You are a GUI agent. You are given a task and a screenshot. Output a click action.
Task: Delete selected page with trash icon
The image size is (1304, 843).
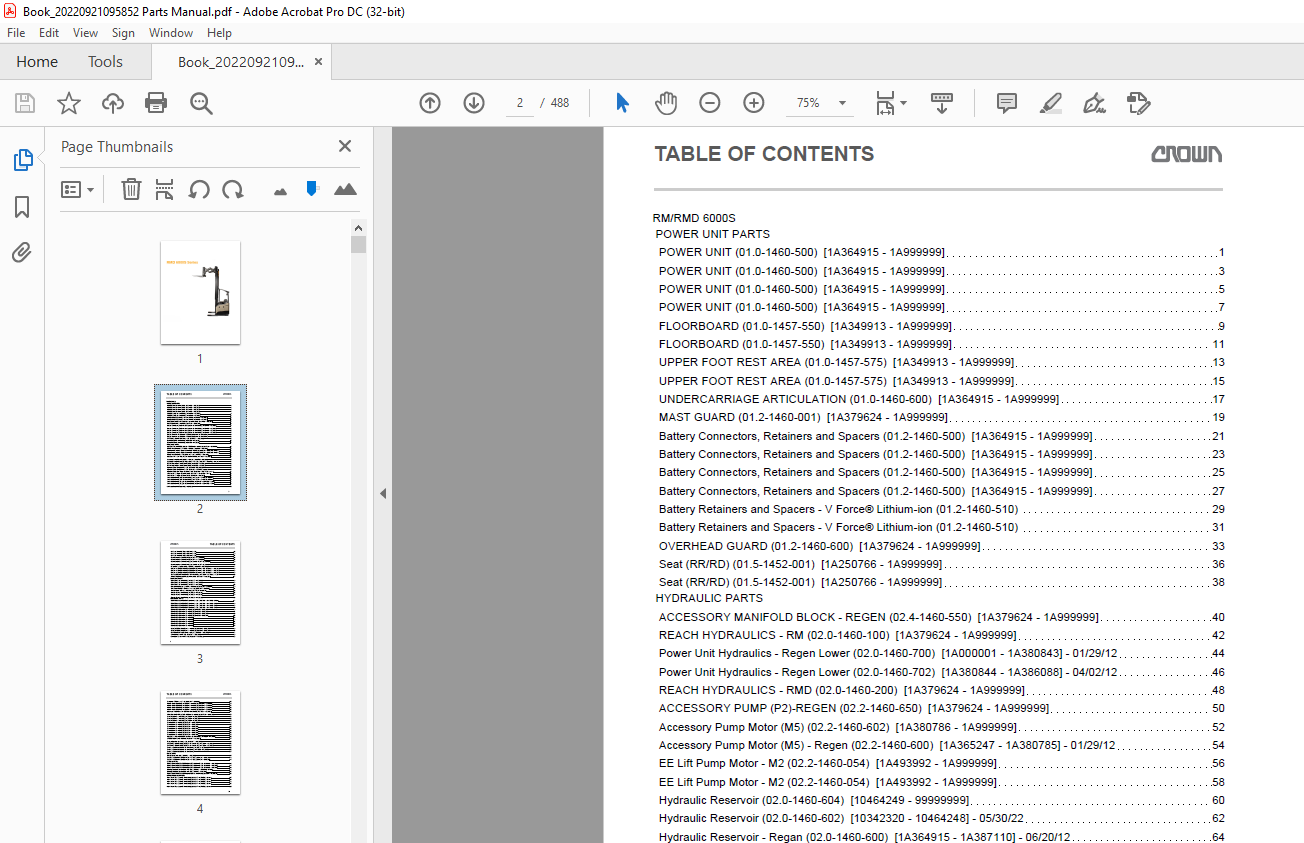[x=131, y=189]
